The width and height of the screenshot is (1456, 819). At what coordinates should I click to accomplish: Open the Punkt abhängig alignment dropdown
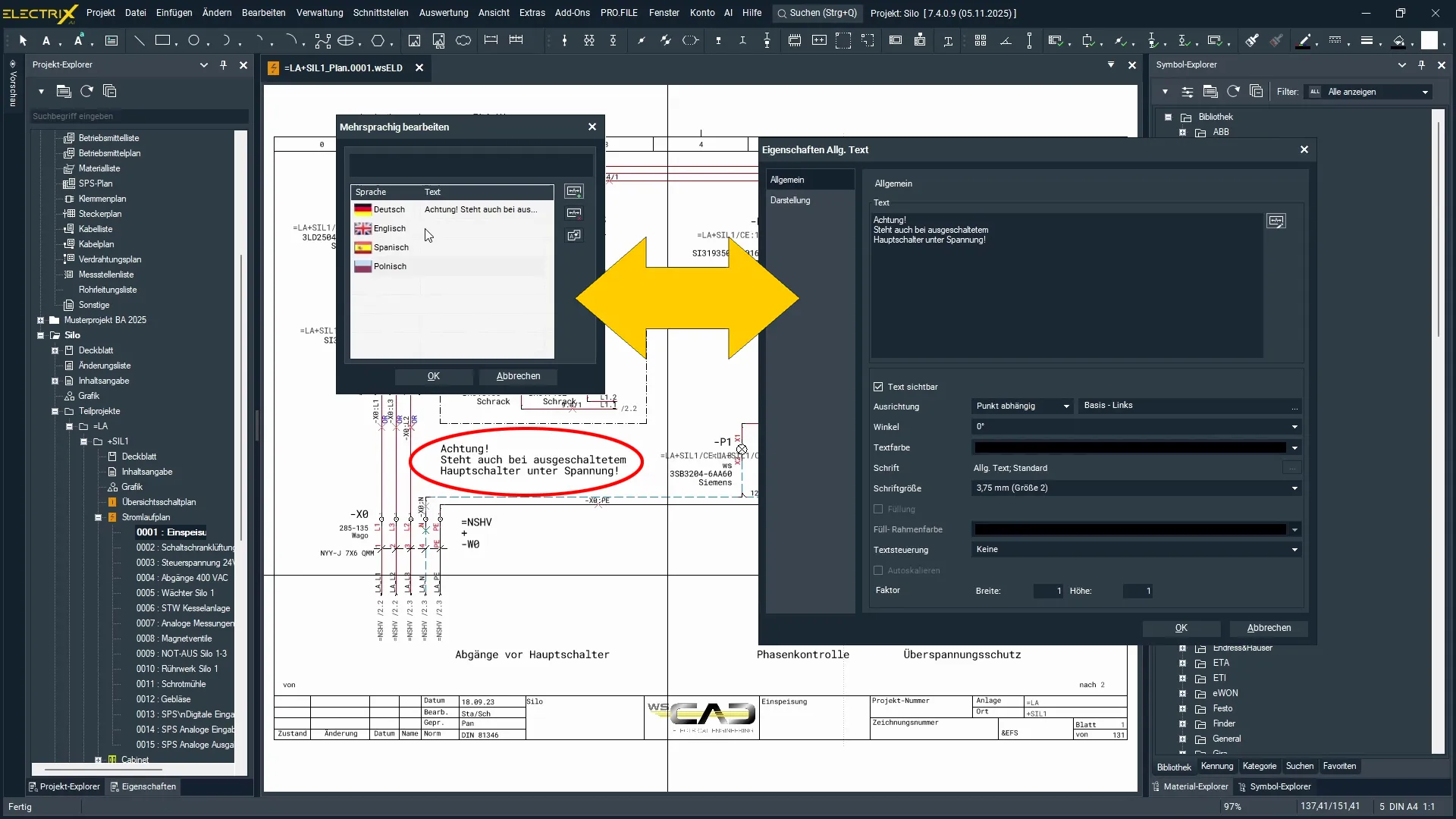point(1066,406)
